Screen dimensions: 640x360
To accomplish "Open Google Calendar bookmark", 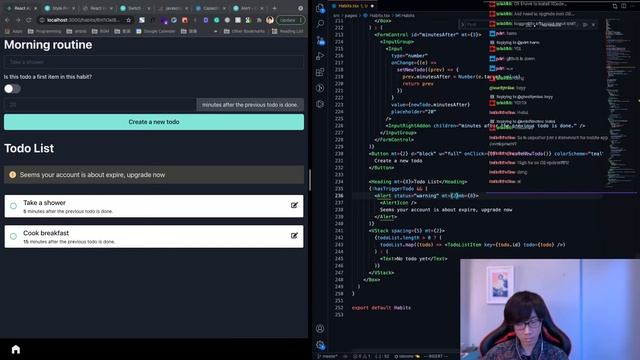I will coord(156,31).
